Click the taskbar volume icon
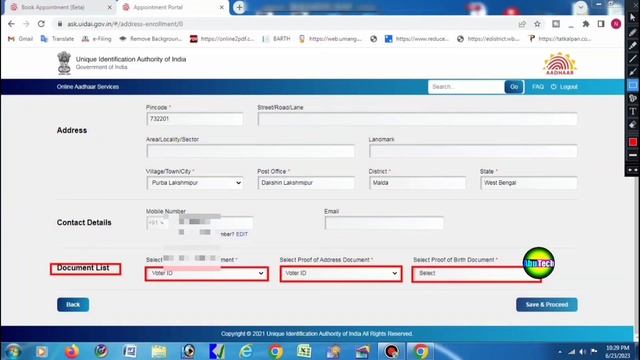 pyautogui.click(x=582, y=351)
